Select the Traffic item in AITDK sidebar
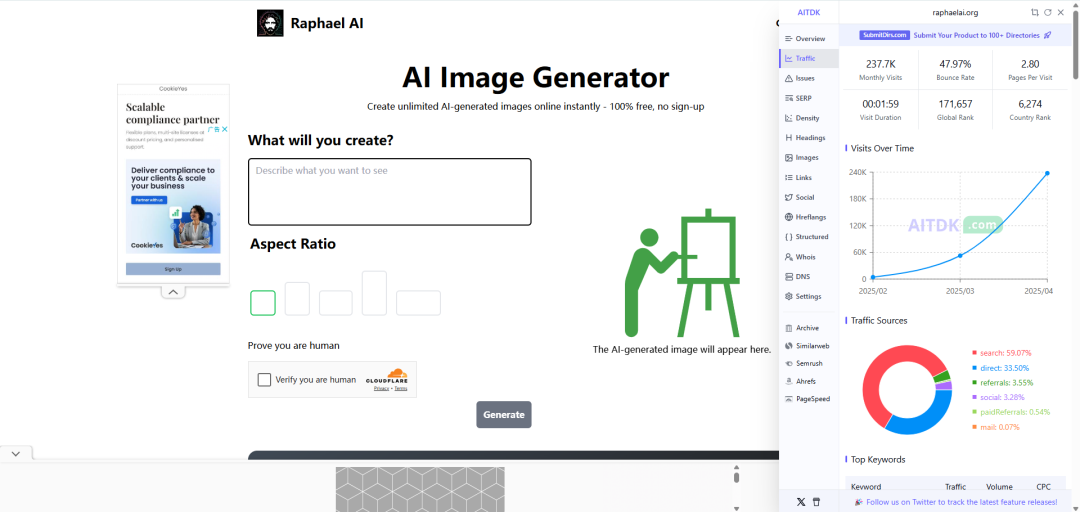The width and height of the screenshot is (1080, 512). [x=809, y=59]
